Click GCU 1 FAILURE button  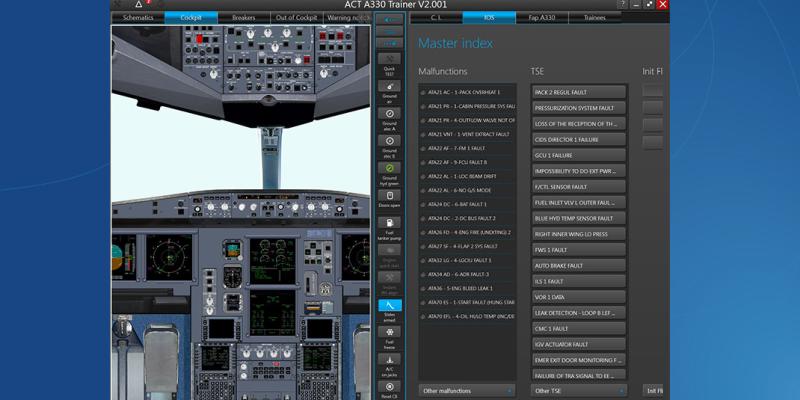pyautogui.click(x=579, y=155)
